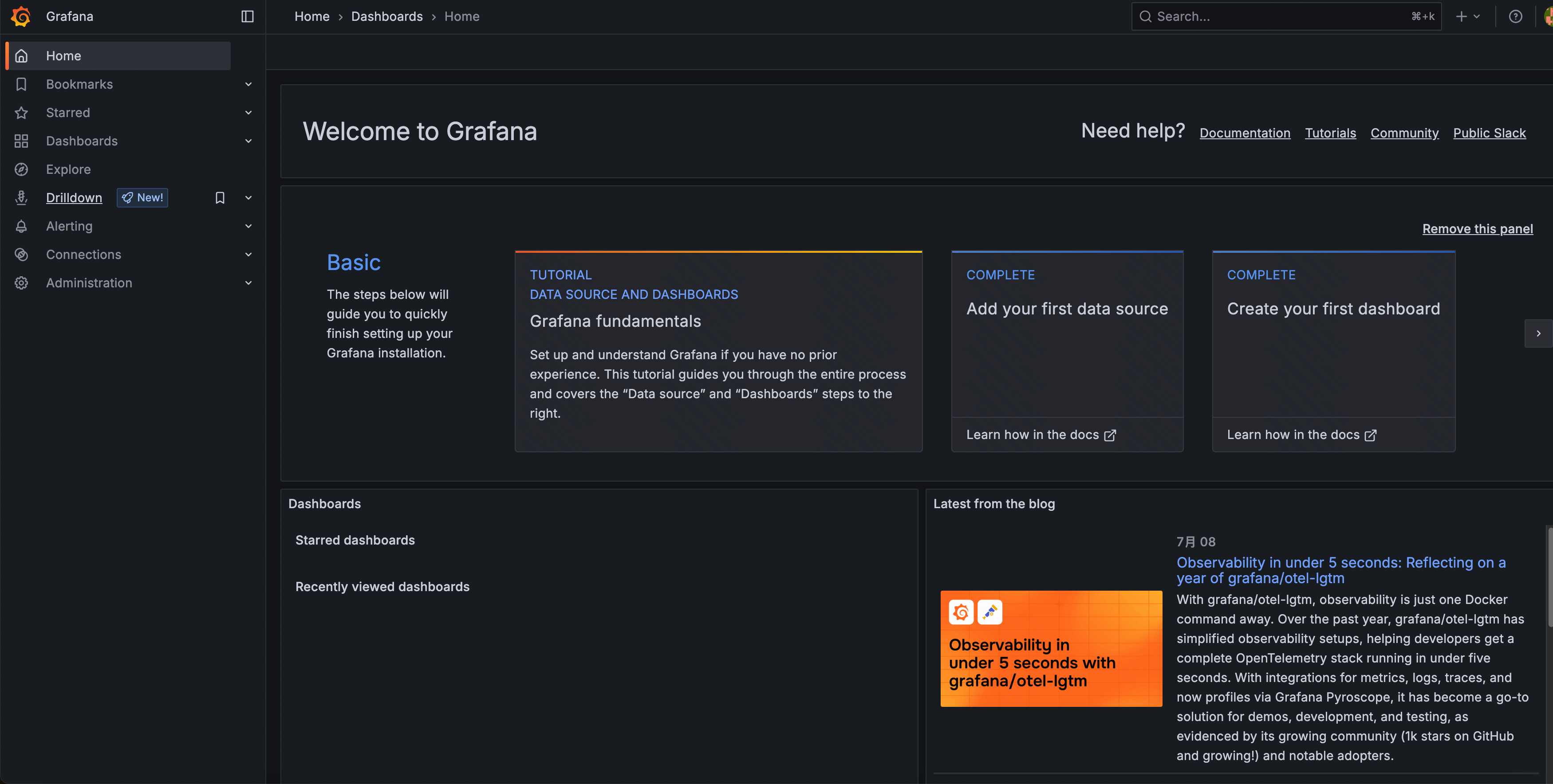The width and height of the screenshot is (1553, 784).
Task: Expand the Alerting section chevron
Action: pyautogui.click(x=248, y=226)
